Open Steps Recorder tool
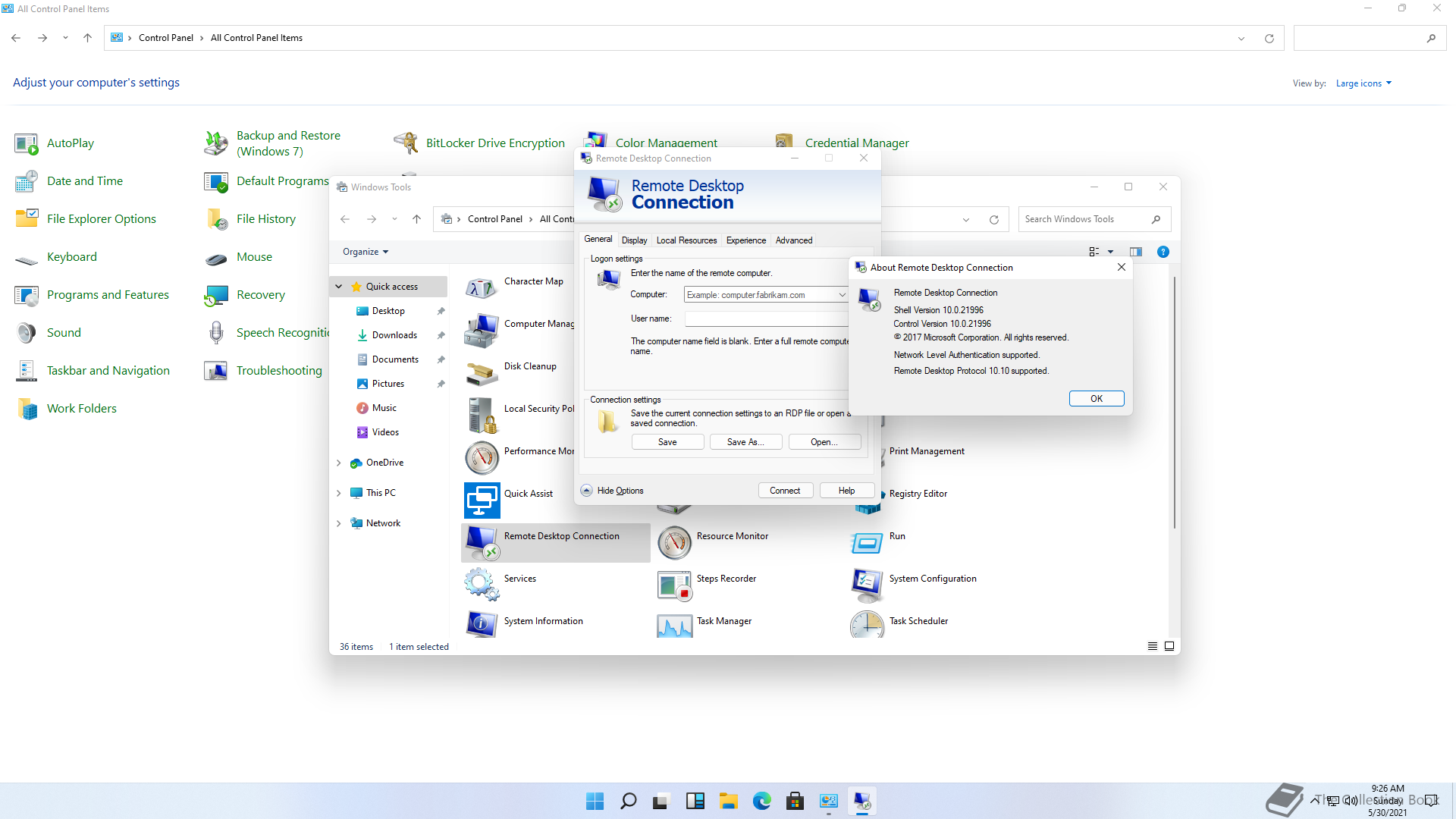 click(x=674, y=584)
